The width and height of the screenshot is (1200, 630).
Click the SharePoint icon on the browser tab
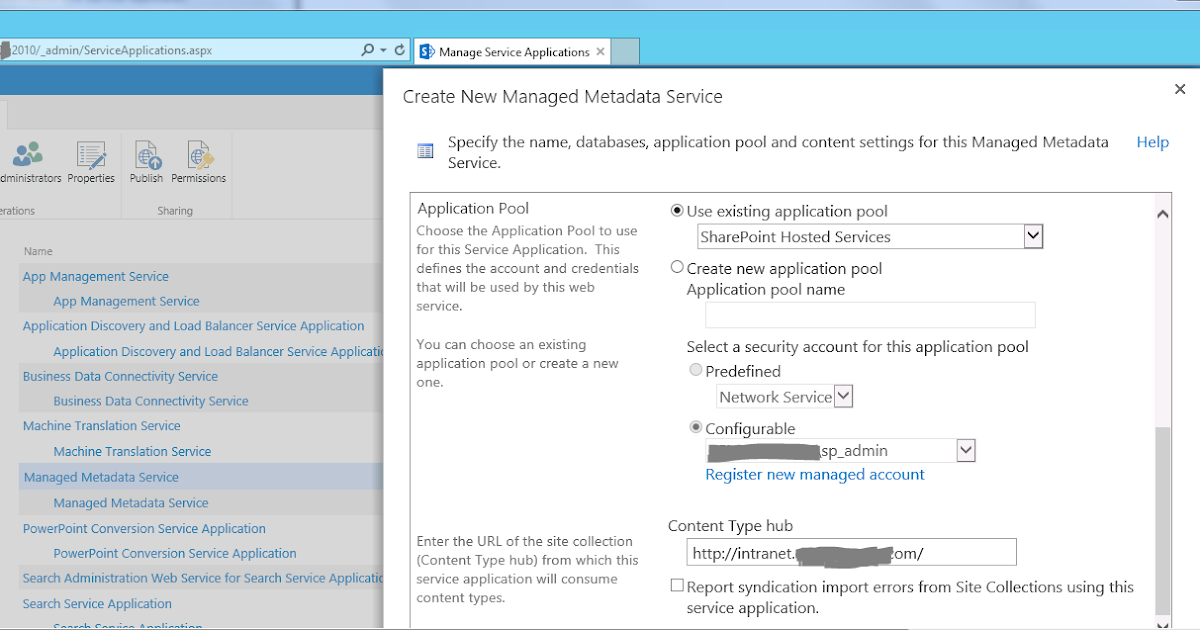click(x=425, y=50)
